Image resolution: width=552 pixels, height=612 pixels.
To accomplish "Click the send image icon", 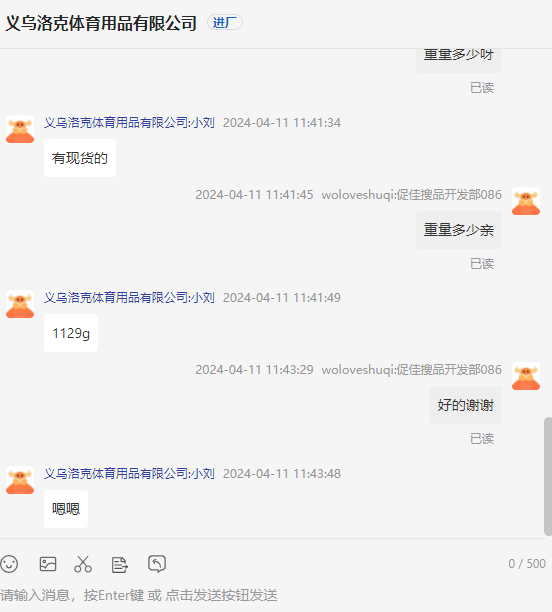I will (48, 564).
